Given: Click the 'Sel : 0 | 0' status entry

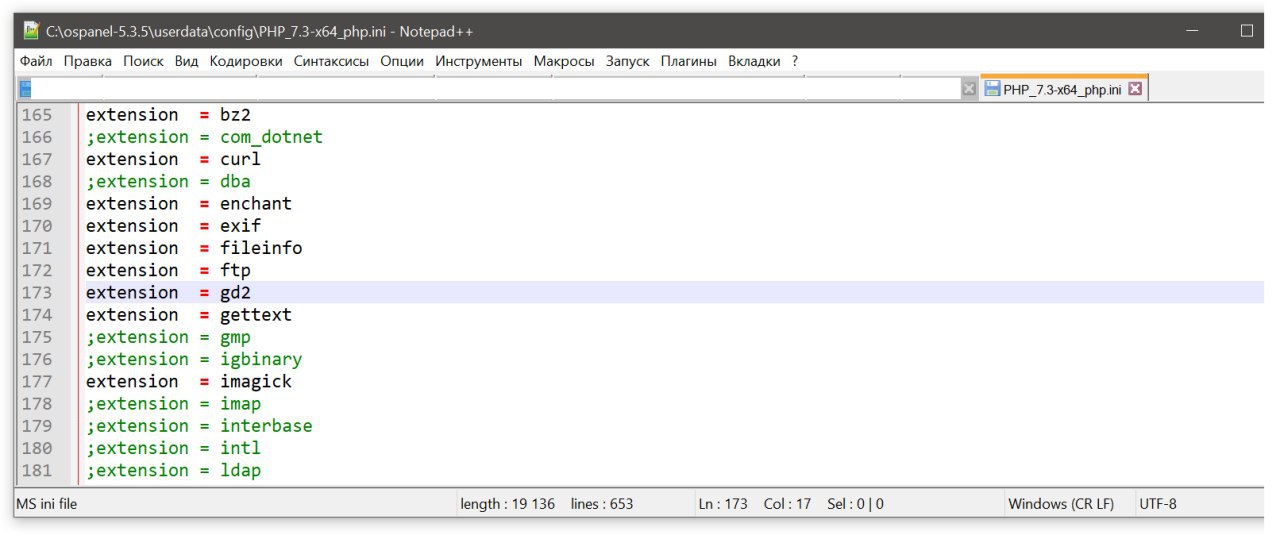Looking at the screenshot, I should (856, 504).
